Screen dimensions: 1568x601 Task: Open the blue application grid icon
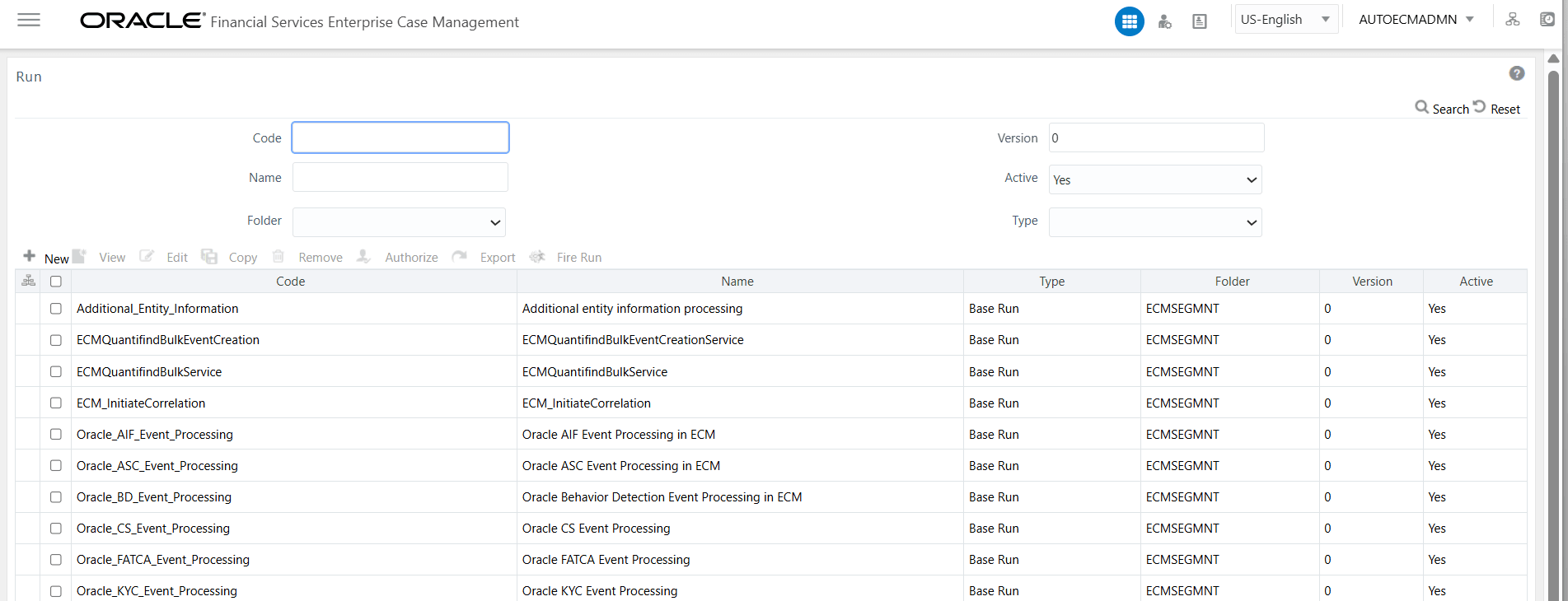click(x=1129, y=21)
